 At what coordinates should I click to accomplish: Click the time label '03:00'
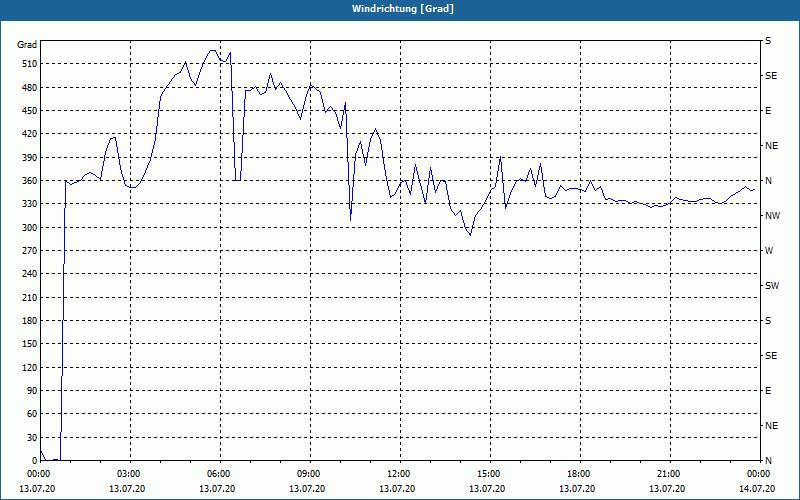pyautogui.click(x=128, y=474)
